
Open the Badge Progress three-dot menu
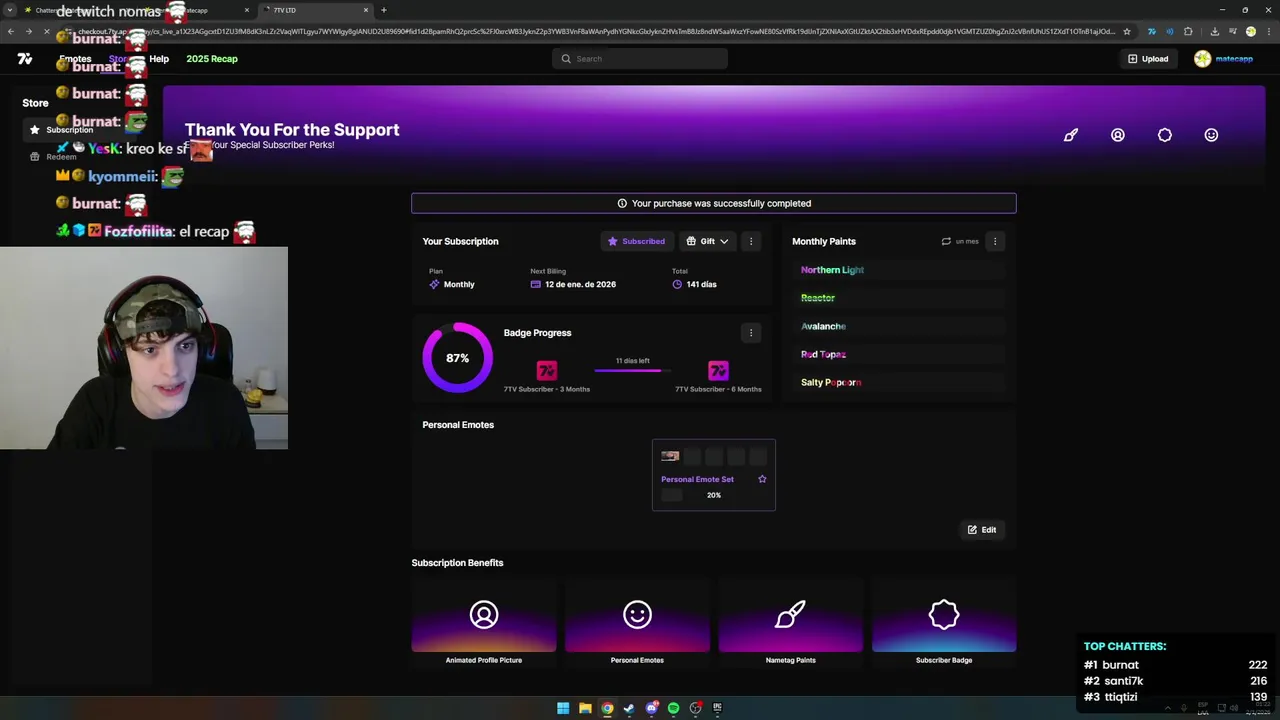(x=751, y=333)
